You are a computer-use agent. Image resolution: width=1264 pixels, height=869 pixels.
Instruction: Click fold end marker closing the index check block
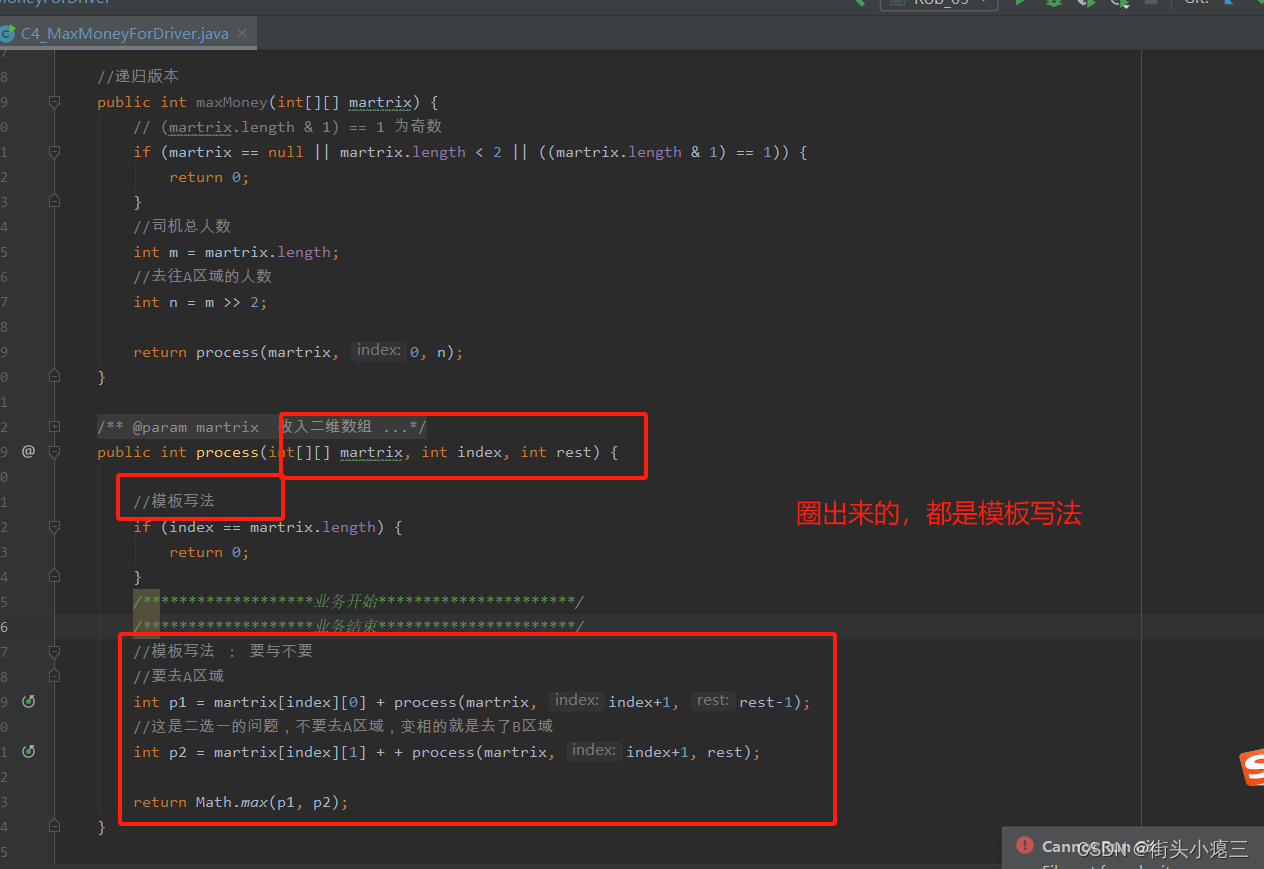[x=54, y=577]
